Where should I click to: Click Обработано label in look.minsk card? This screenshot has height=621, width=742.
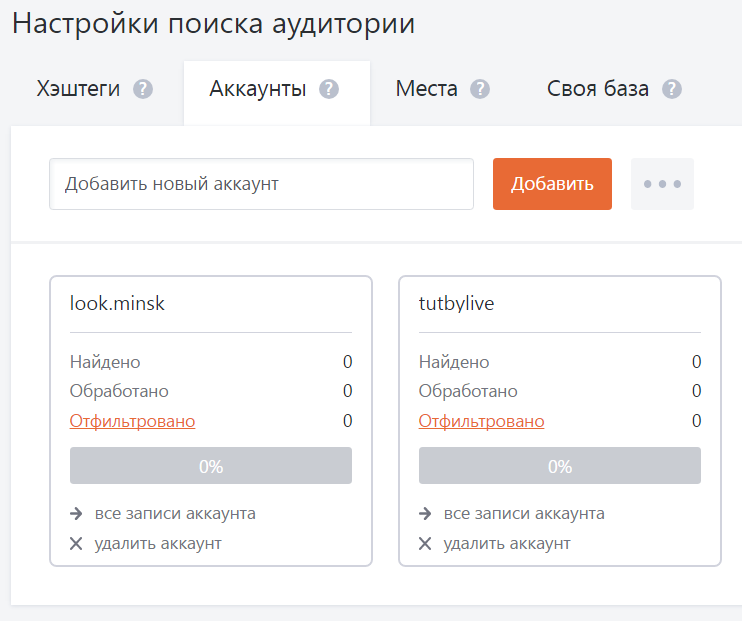pyautogui.click(x=119, y=391)
